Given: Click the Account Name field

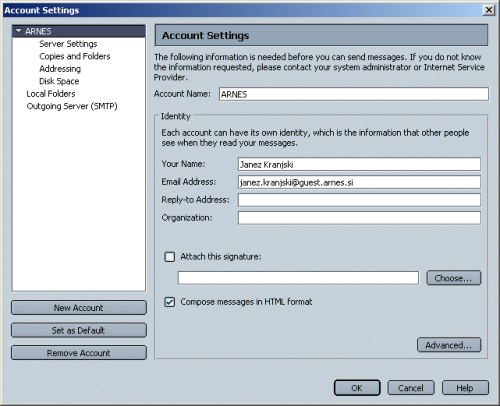Looking at the screenshot, I should pyautogui.click(x=354, y=94).
